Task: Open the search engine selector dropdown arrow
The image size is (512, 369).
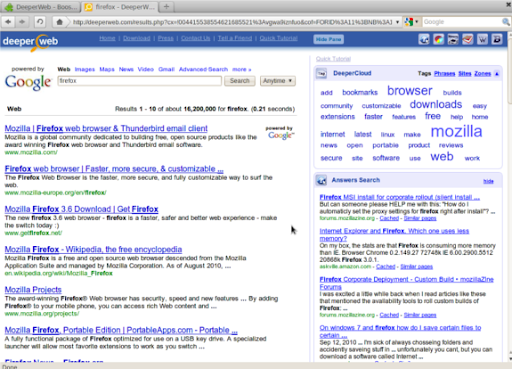Action: [x=416, y=22]
